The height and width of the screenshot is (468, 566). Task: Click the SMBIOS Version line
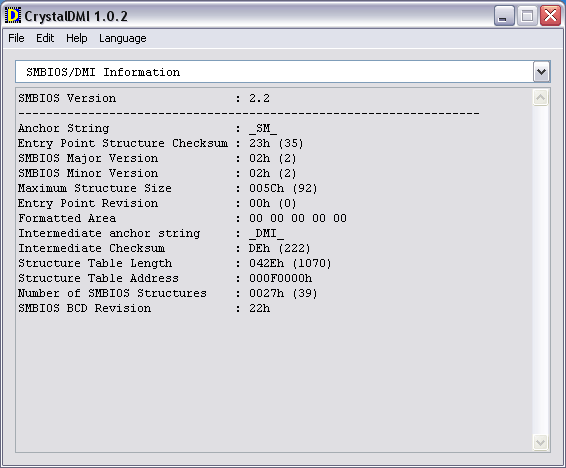pyautogui.click(x=144, y=99)
